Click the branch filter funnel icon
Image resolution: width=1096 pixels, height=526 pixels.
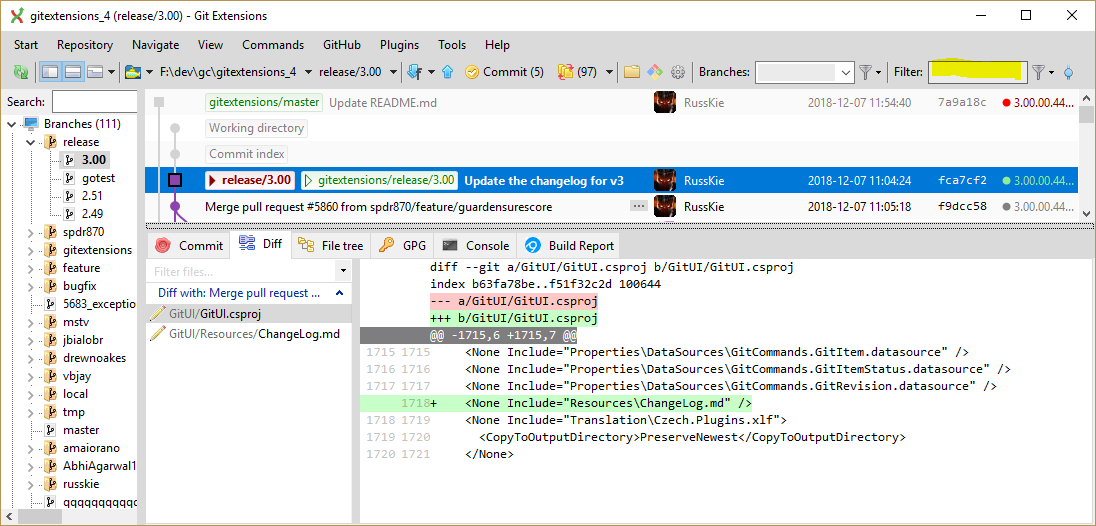pyautogui.click(x=865, y=71)
